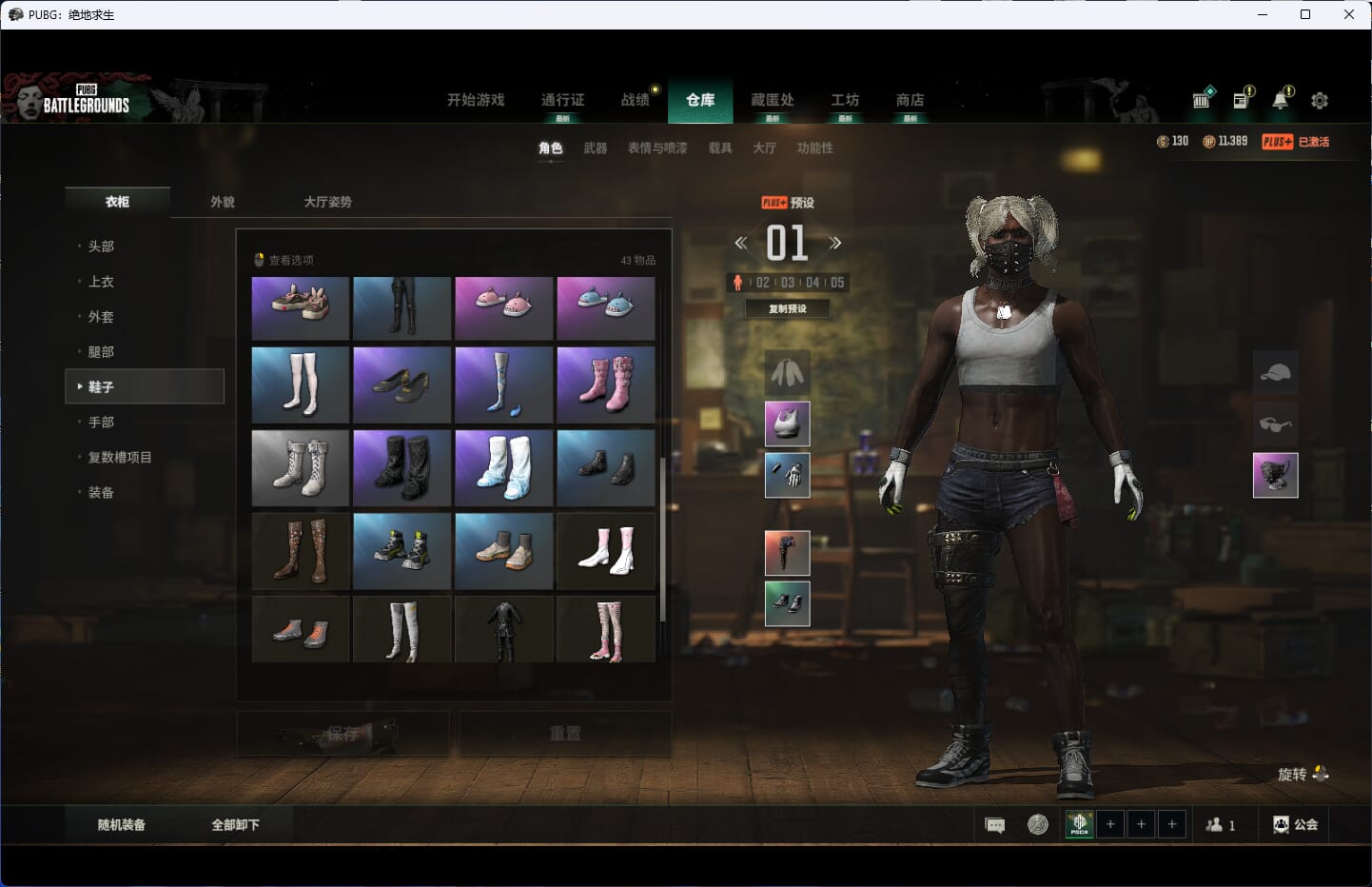Click the last plus invite slot
This screenshot has width=1372, height=887.
1172,824
